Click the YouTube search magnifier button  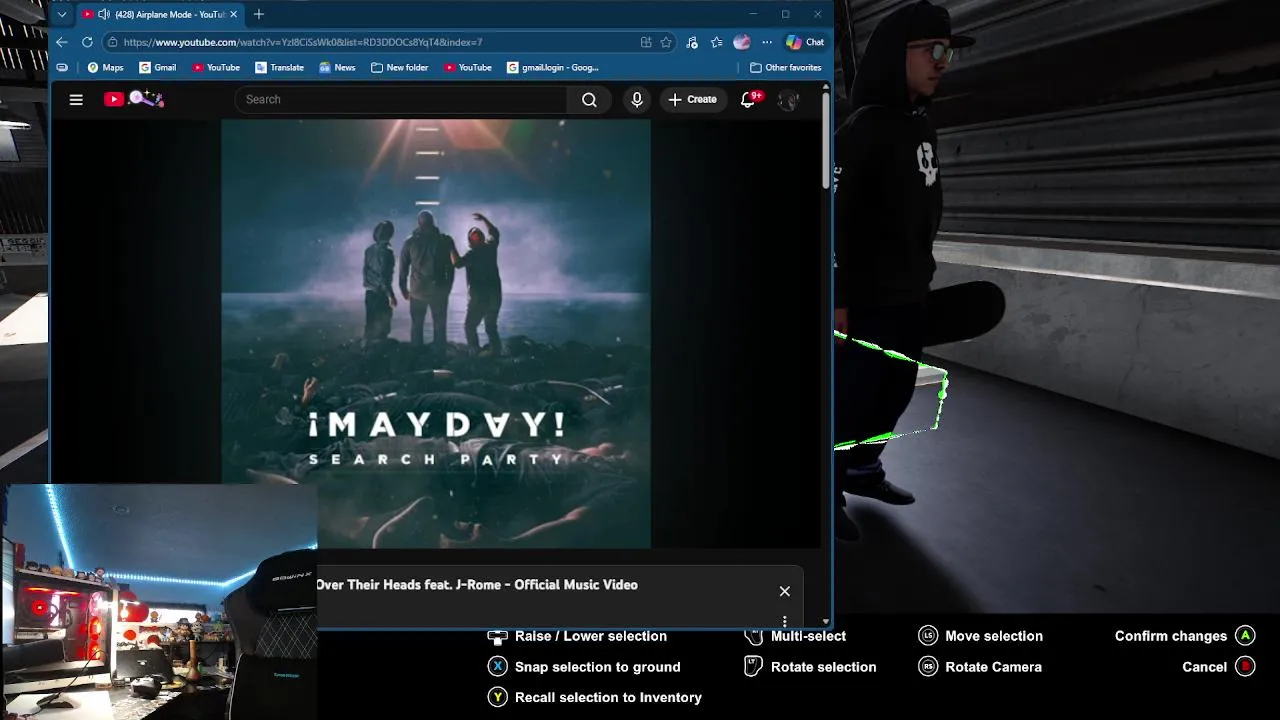(x=589, y=99)
